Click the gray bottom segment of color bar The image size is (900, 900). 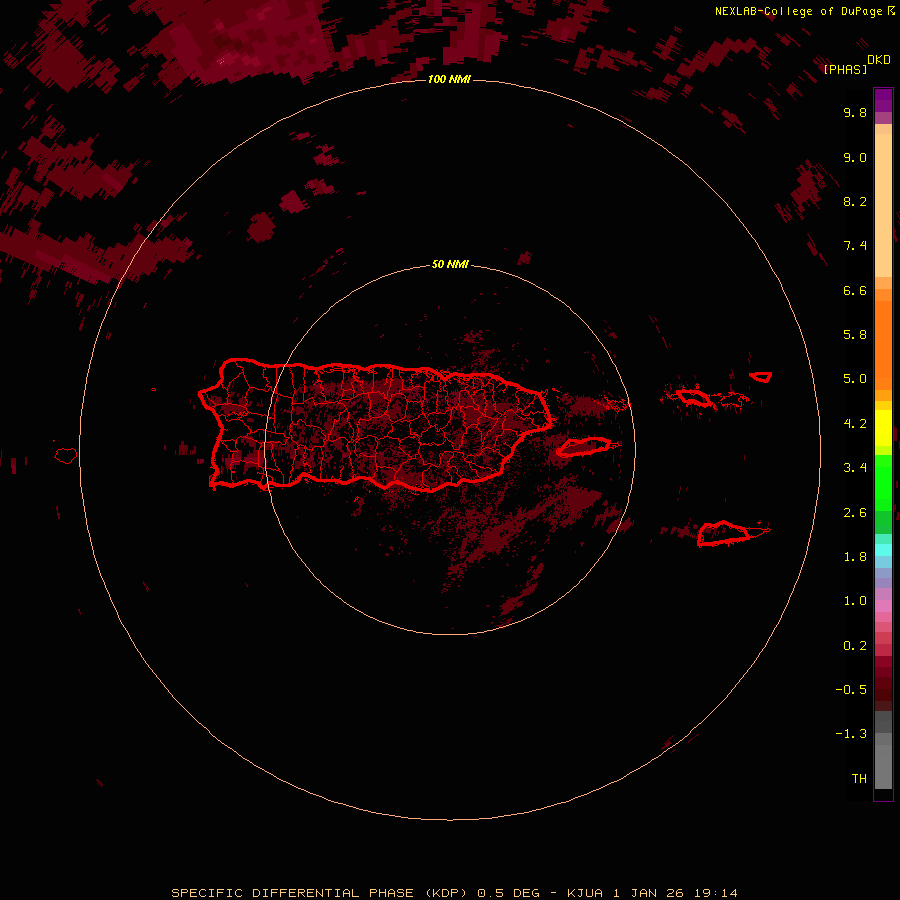point(883,766)
